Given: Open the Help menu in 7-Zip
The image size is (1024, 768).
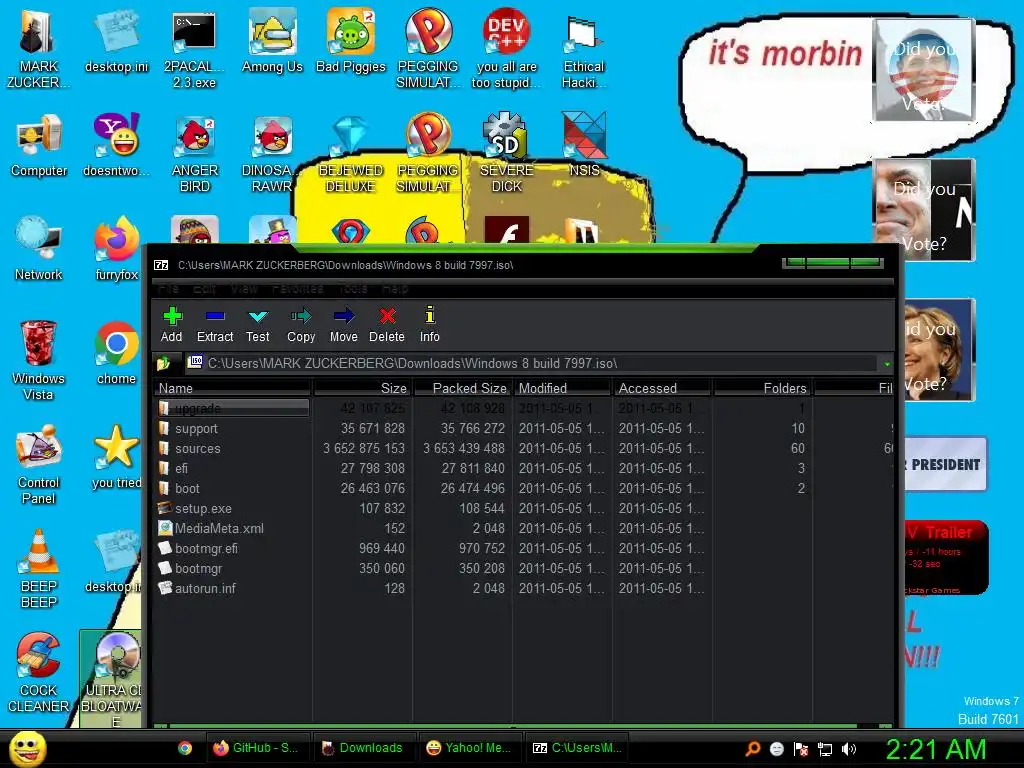Looking at the screenshot, I should coord(394,289).
